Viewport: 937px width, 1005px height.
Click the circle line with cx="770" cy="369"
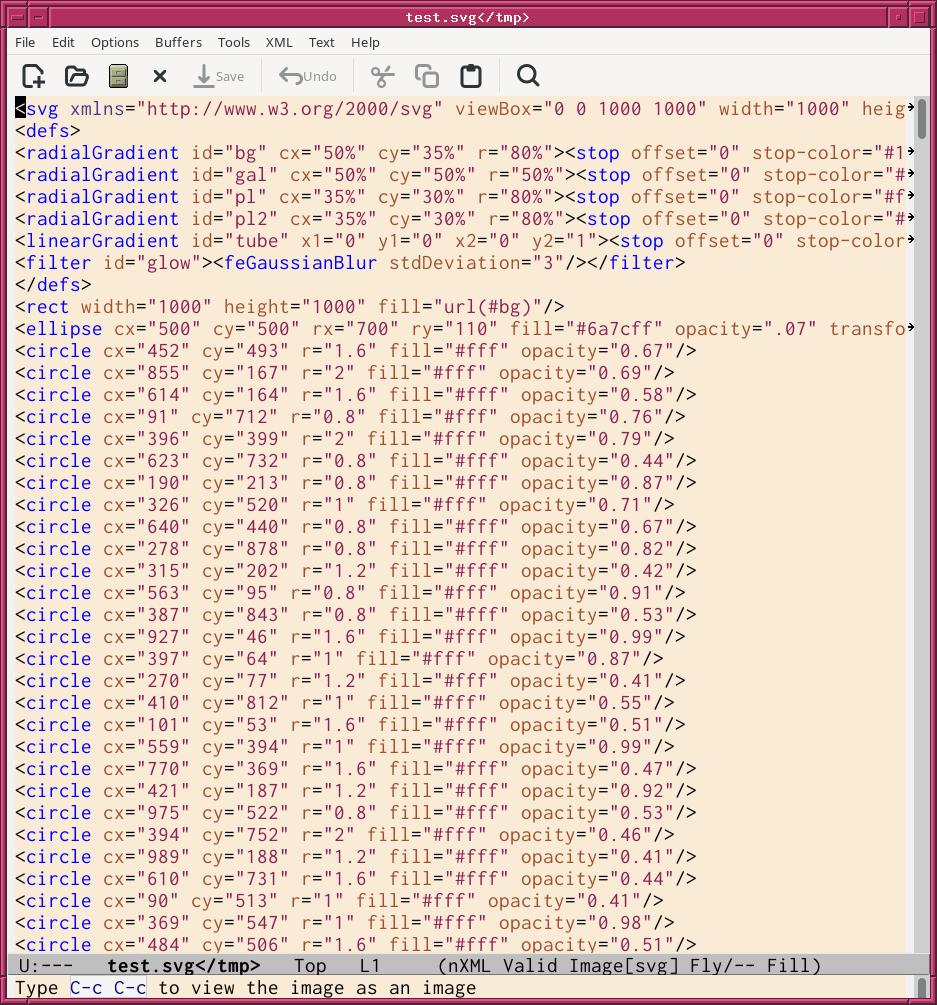pyautogui.click(x=356, y=768)
